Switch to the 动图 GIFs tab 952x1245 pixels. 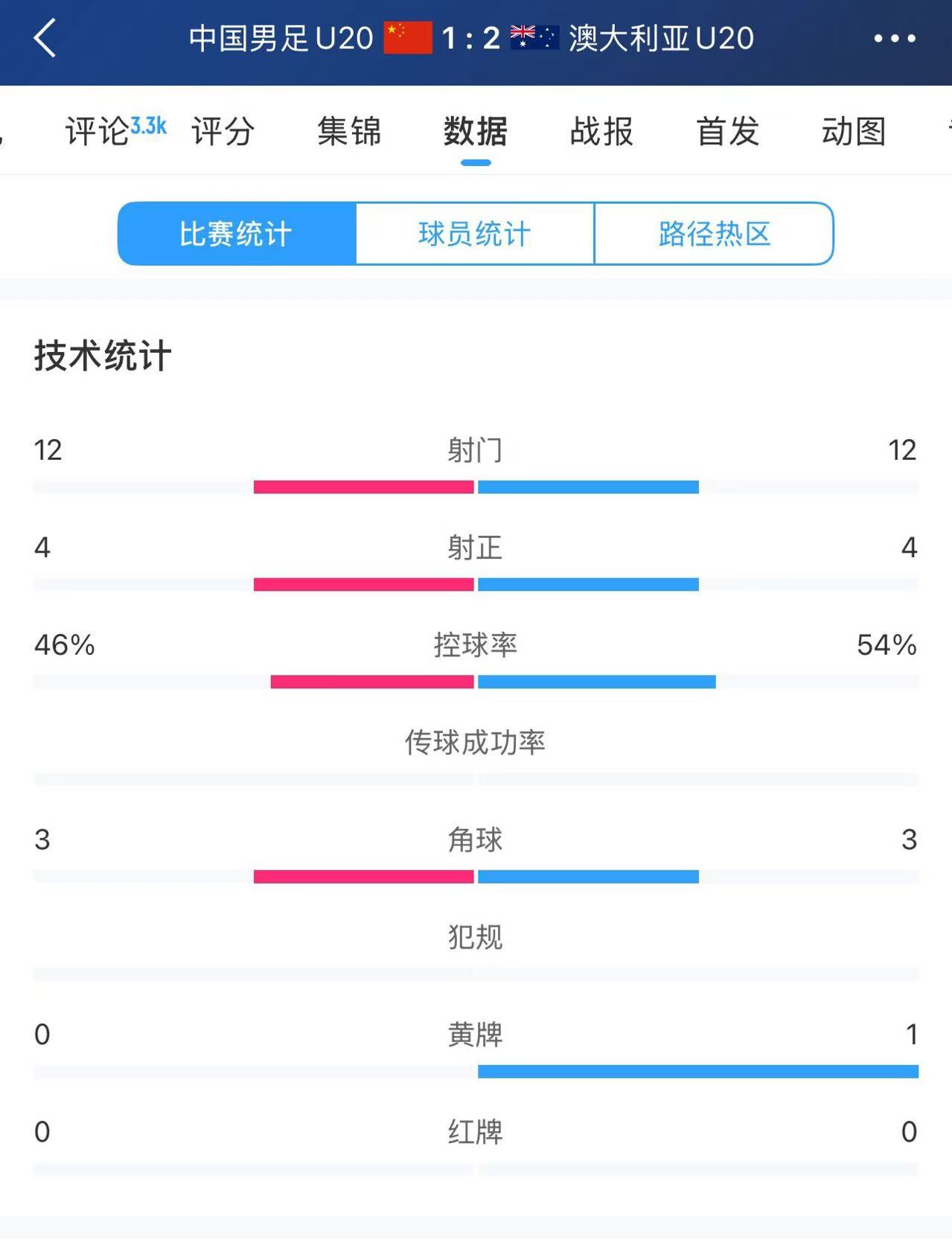[853, 132]
